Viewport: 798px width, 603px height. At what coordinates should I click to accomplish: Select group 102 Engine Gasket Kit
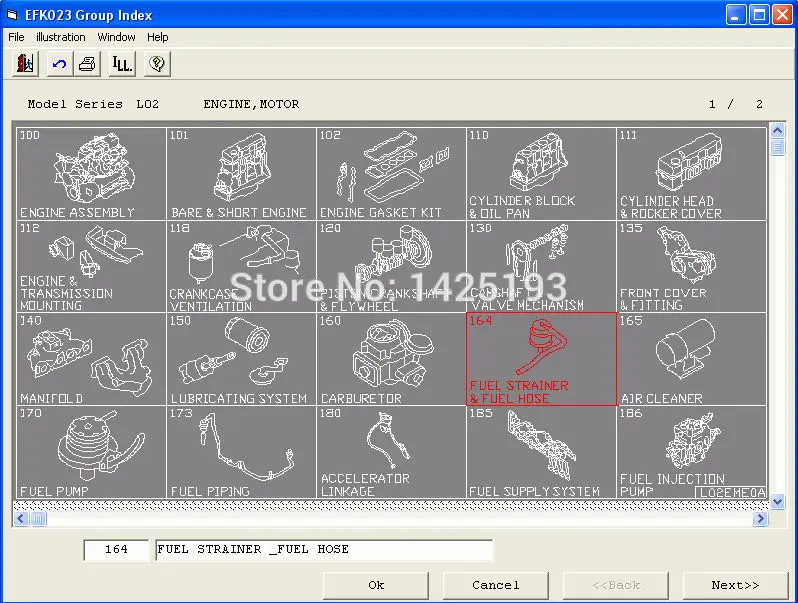coord(391,174)
